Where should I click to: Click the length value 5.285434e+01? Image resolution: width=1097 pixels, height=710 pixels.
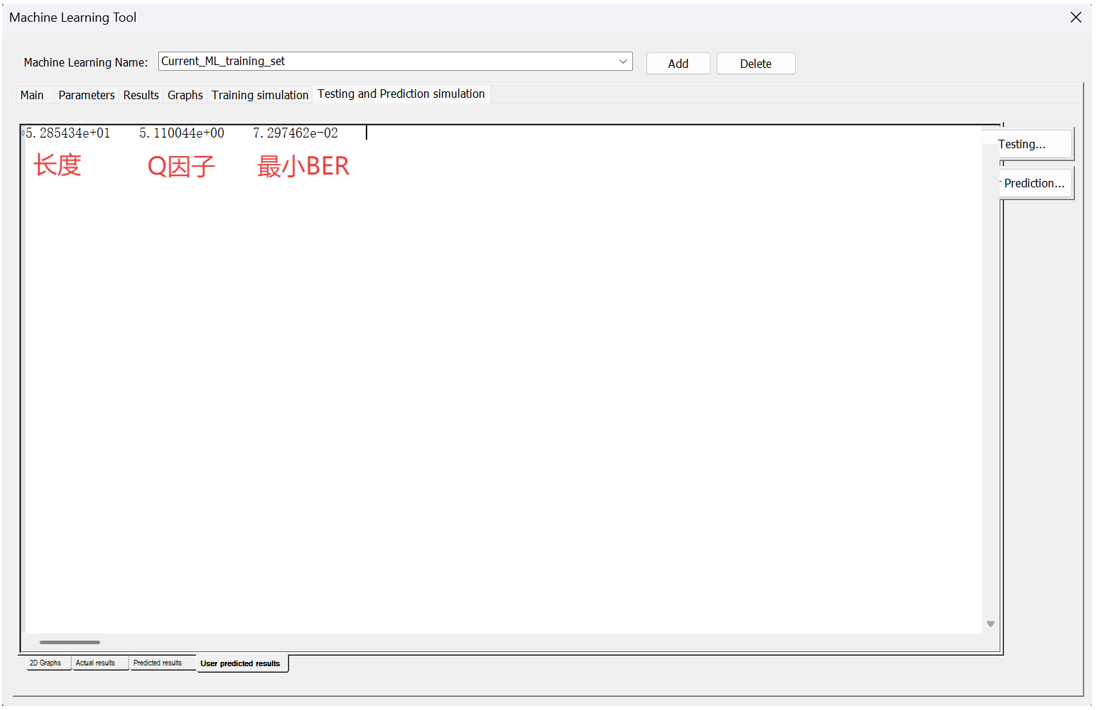coord(68,133)
